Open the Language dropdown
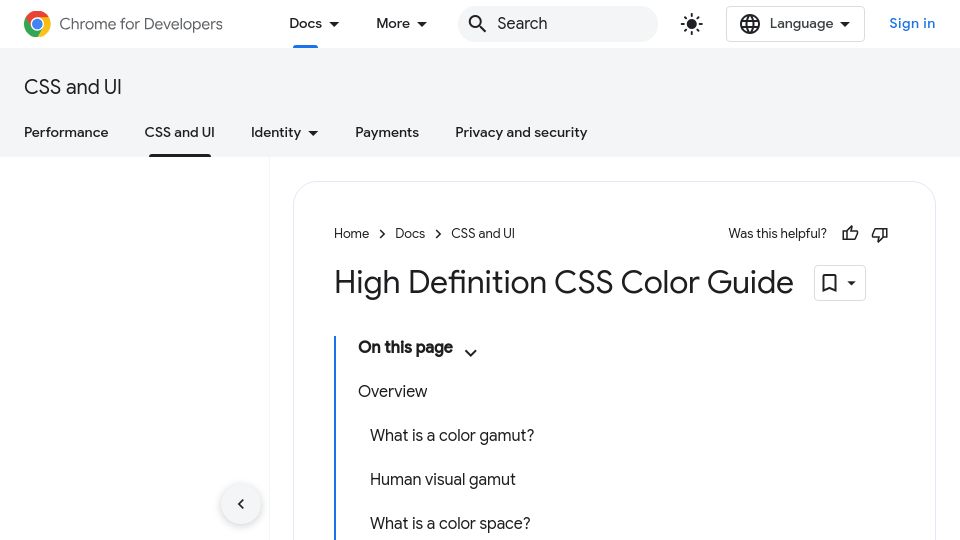Screen dimensions: 960x540 coord(795,24)
